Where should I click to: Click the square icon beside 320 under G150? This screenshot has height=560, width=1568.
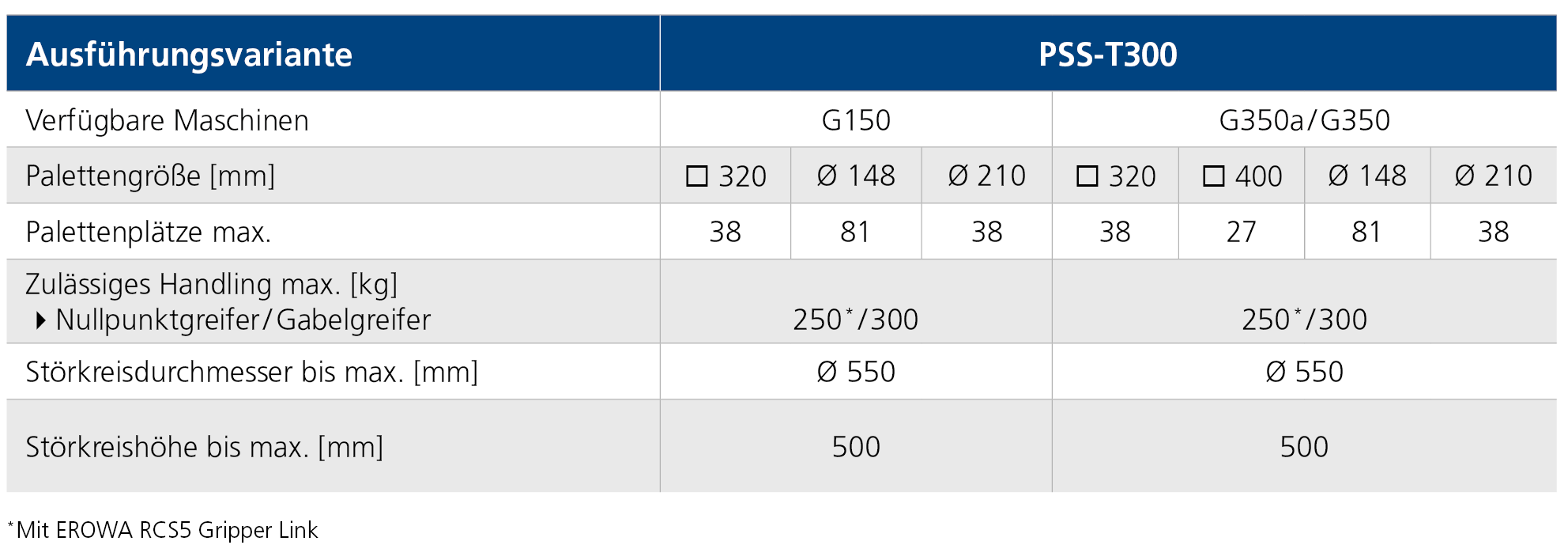pos(696,176)
